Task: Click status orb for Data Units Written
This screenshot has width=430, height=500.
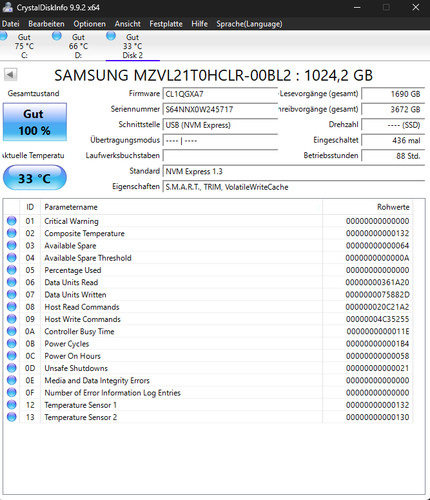Action: click(12, 294)
